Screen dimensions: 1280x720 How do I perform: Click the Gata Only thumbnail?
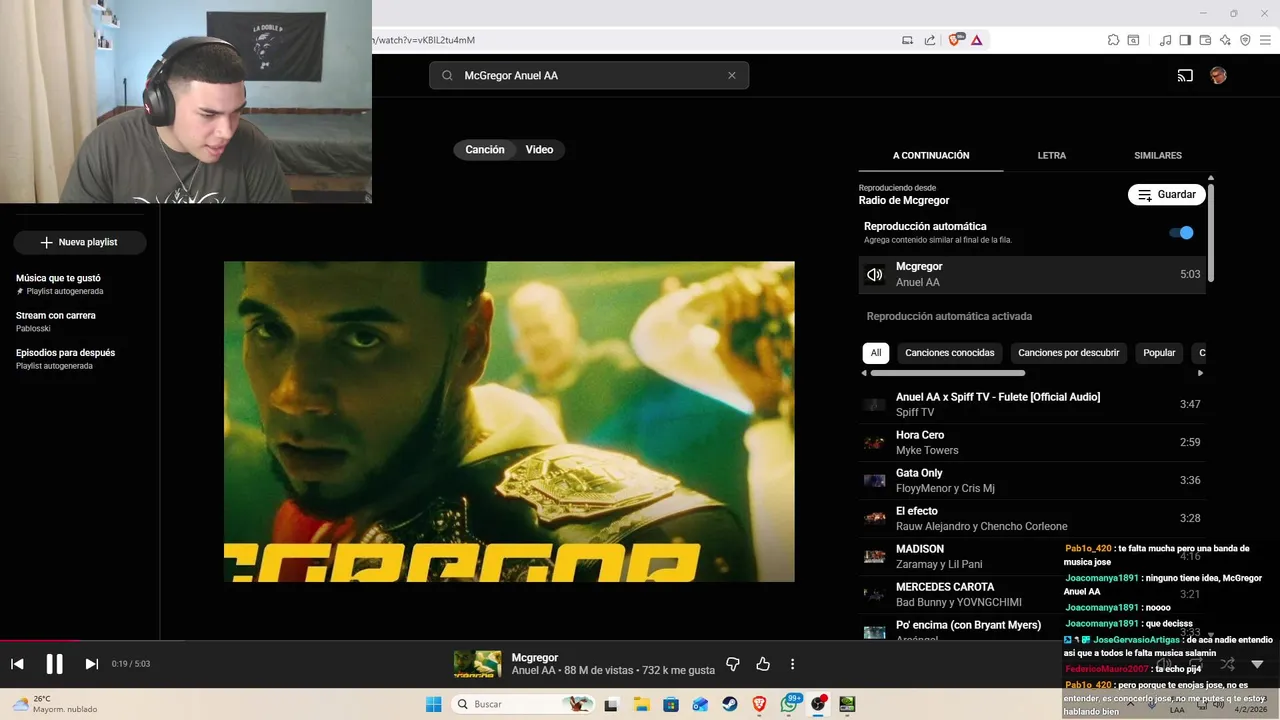click(875, 480)
